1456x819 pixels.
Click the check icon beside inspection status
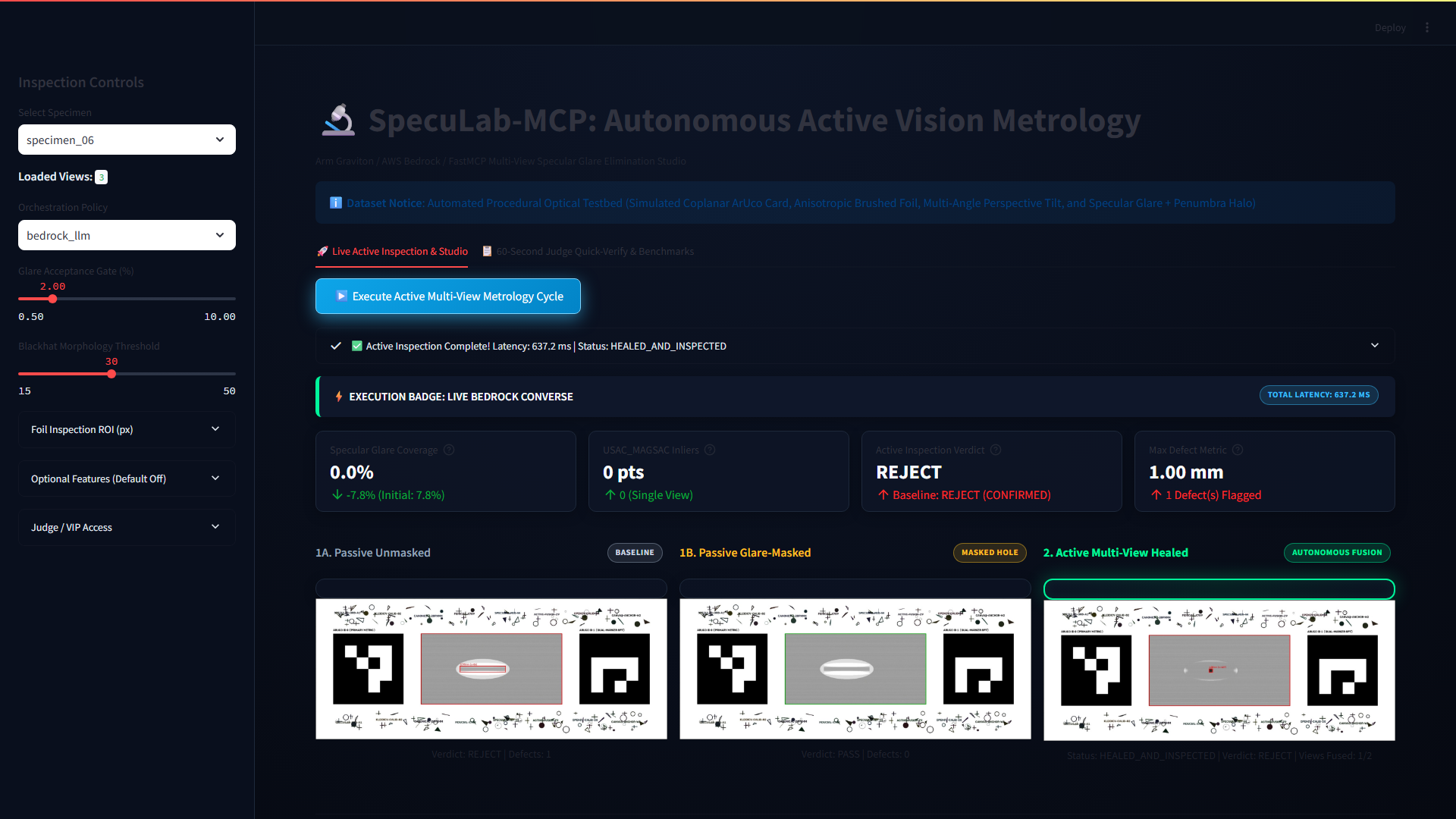(335, 346)
